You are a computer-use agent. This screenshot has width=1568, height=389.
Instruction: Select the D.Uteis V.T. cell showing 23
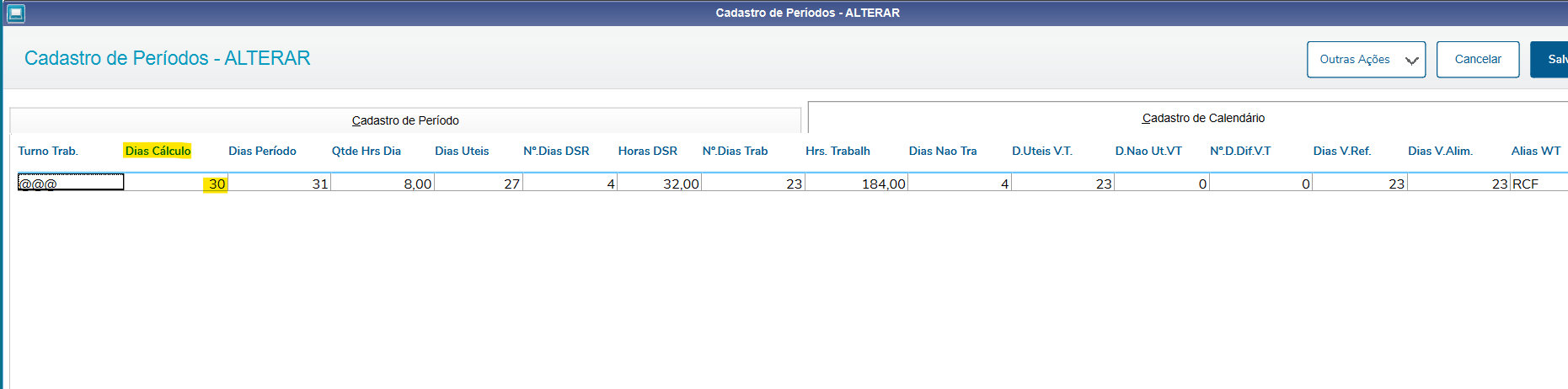coord(1063,183)
